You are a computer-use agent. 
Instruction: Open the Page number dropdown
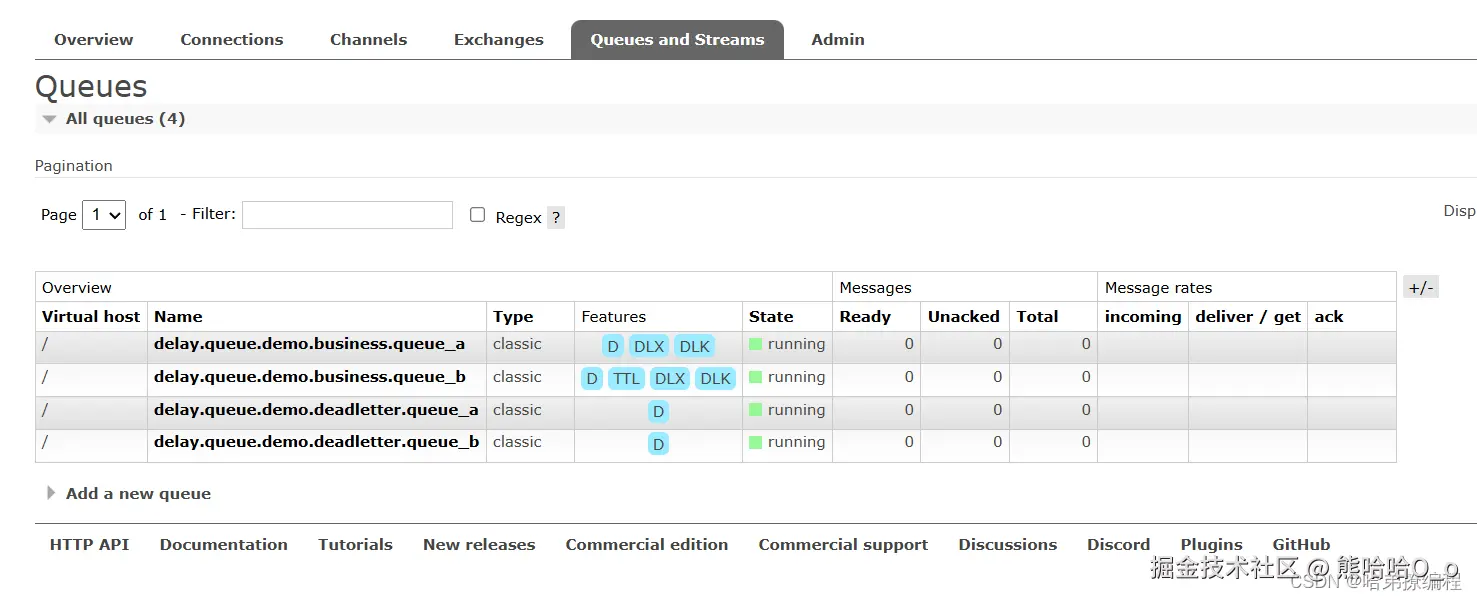tap(104, 215)
